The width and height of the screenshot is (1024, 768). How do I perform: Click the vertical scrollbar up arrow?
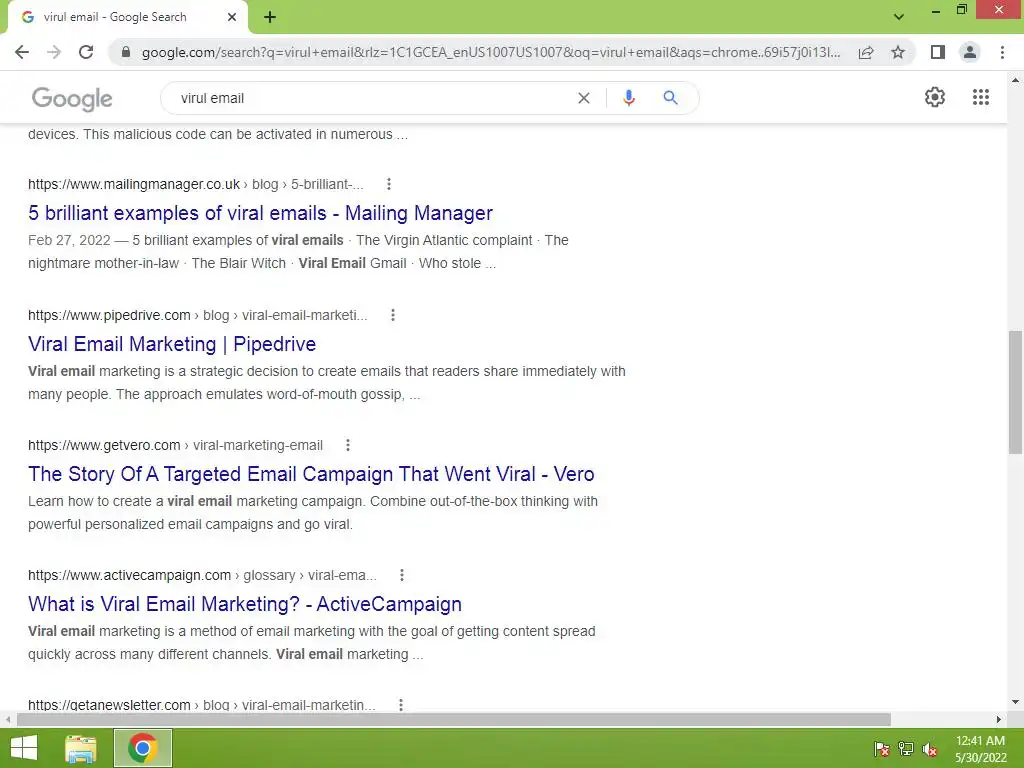click(x=1015, y=80)
